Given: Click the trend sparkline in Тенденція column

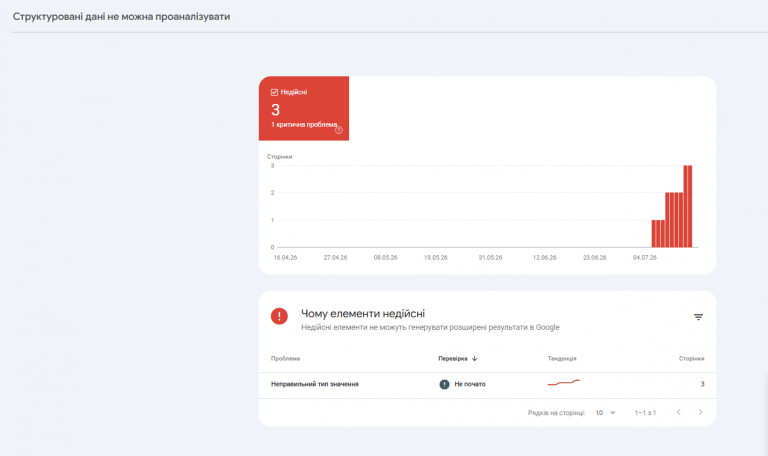Looking at the screenshot, I should pyautogui.click(x=563, y=382).
